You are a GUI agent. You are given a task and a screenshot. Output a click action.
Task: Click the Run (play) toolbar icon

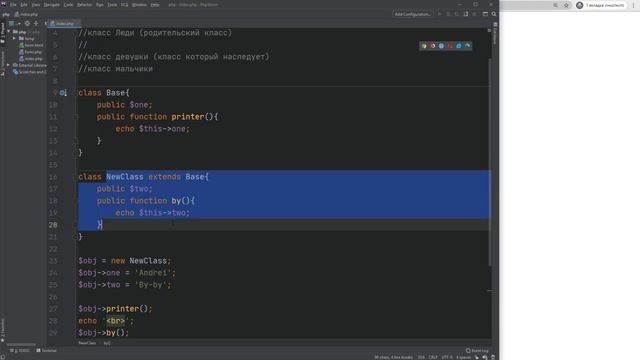[440, 14]
